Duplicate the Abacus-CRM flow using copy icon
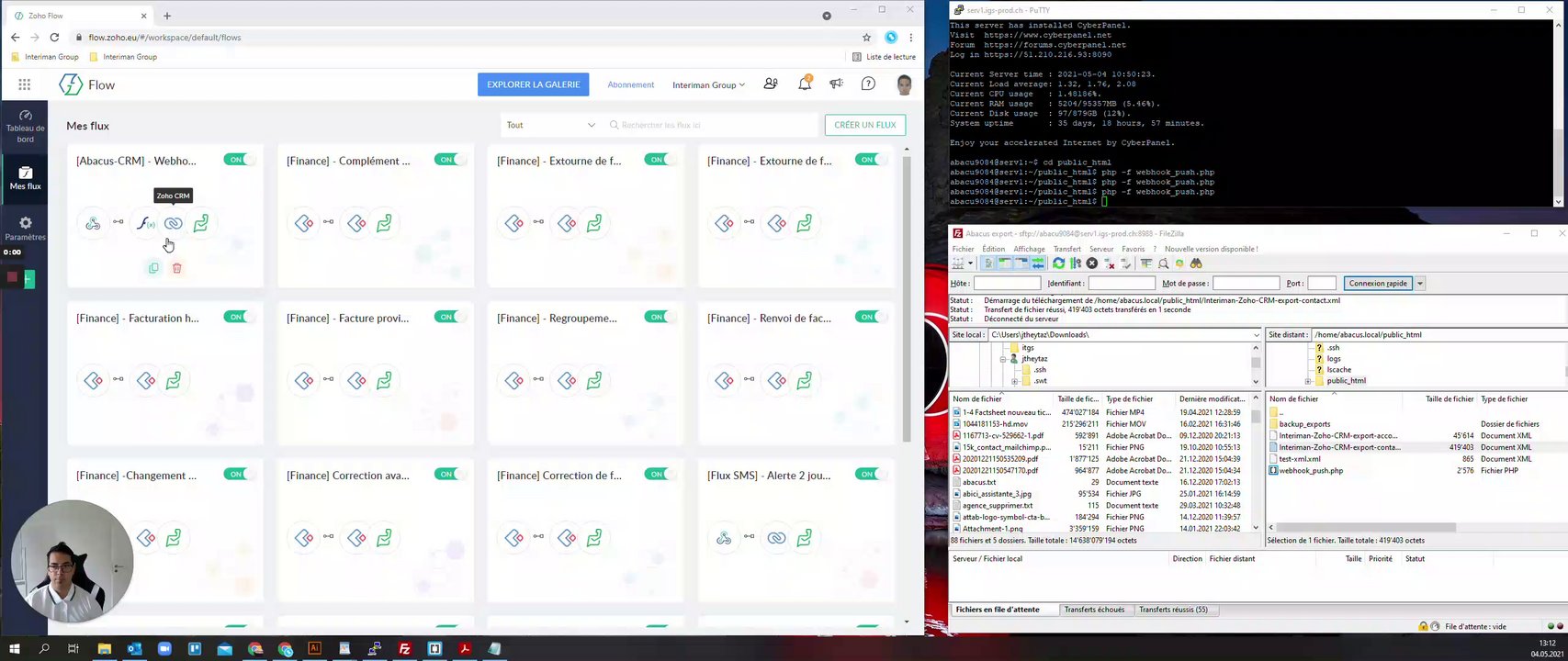This screenshot has width=1568, height=661. (x=153, y=268)
